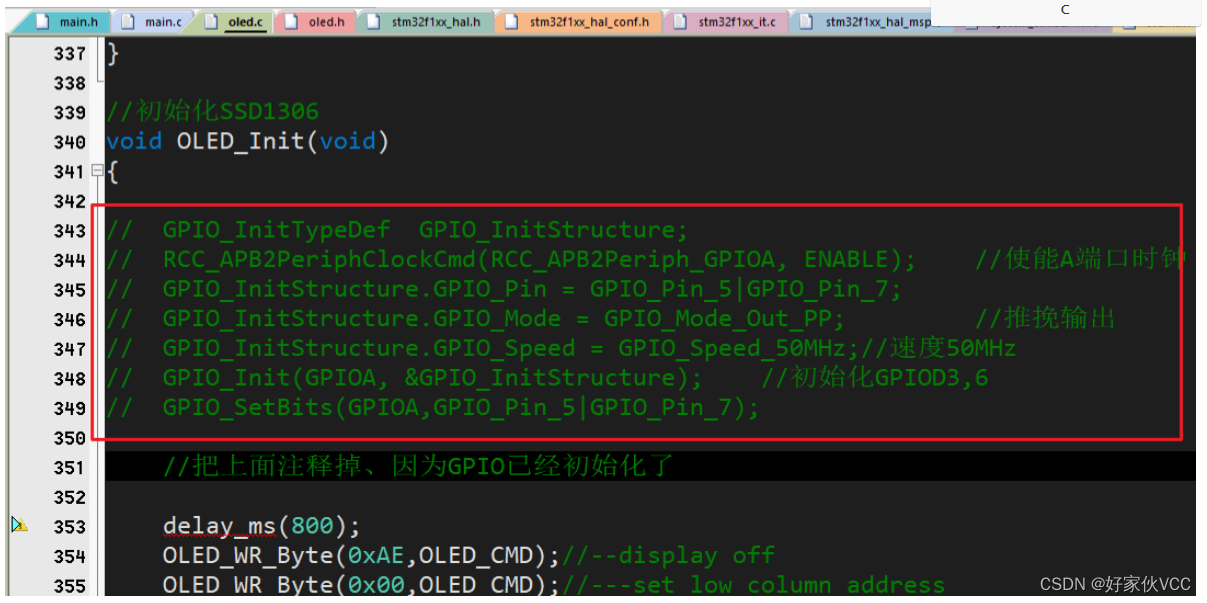The image size is (1207, 603).
Task: Click the code line 'void OLED_Init(void)'
Action: [x=248, y=141]
